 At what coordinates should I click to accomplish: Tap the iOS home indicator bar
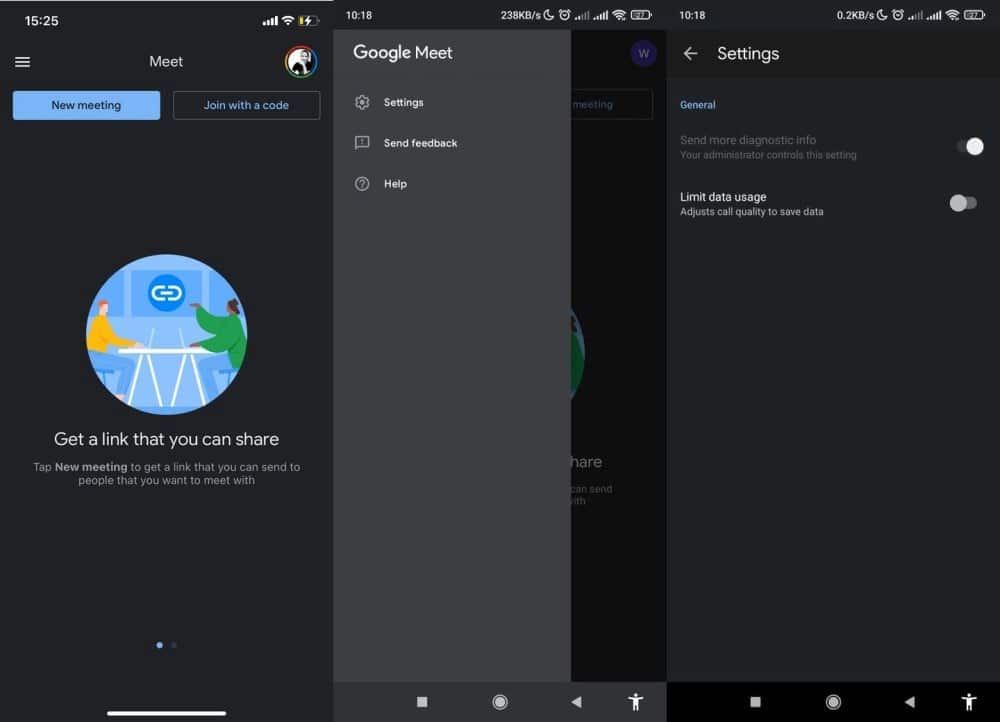click(x=166, y=713)
